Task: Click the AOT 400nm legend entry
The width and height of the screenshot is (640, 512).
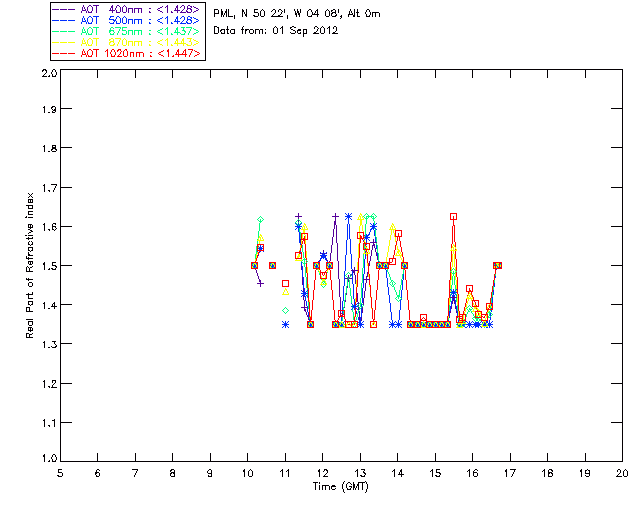Action: point(127,8)
